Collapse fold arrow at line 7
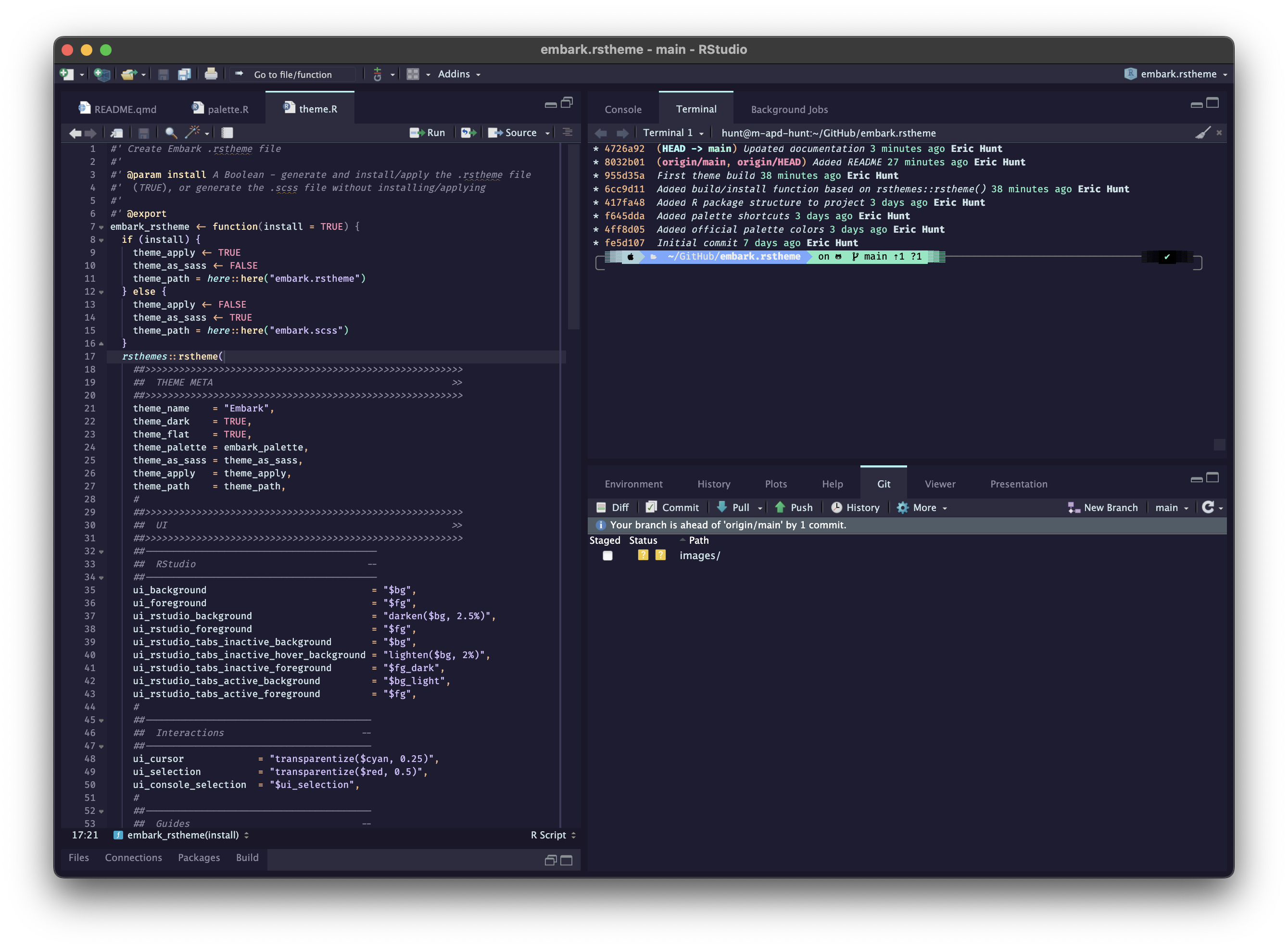The width and height of the screenshot is (1288, 949). [101, 227]
